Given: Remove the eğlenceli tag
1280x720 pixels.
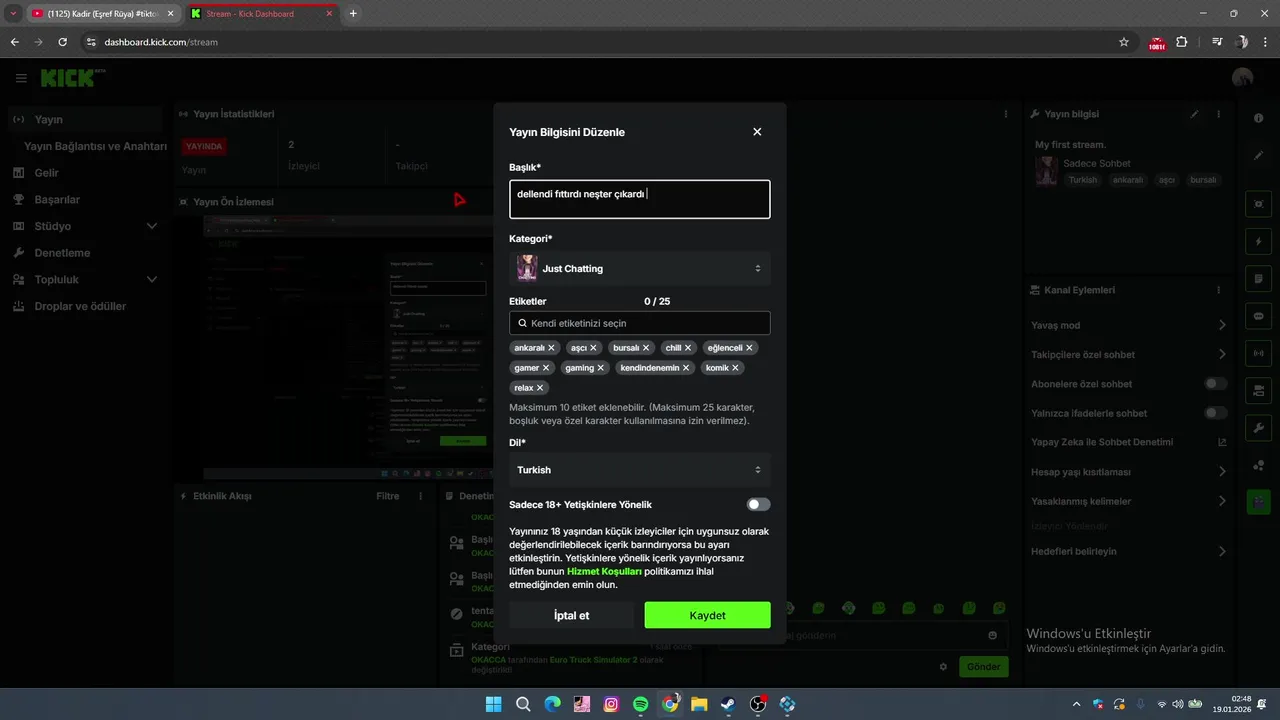Looking at the screenshot, I should click(749, 348).
